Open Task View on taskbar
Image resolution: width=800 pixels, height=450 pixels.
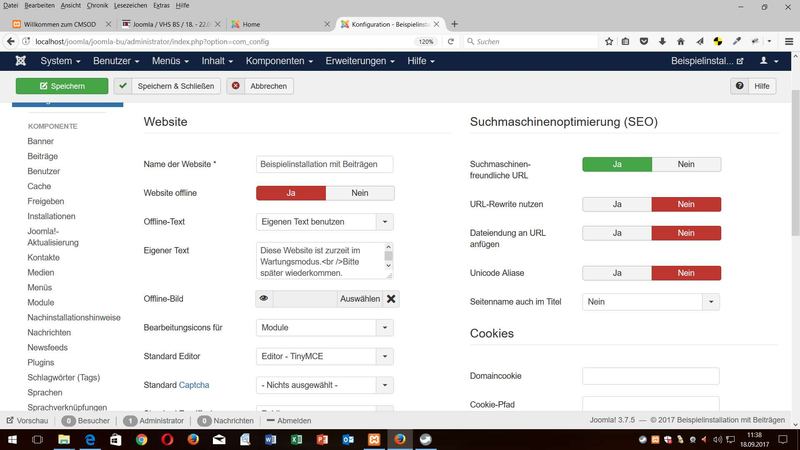tap(37, 439)
